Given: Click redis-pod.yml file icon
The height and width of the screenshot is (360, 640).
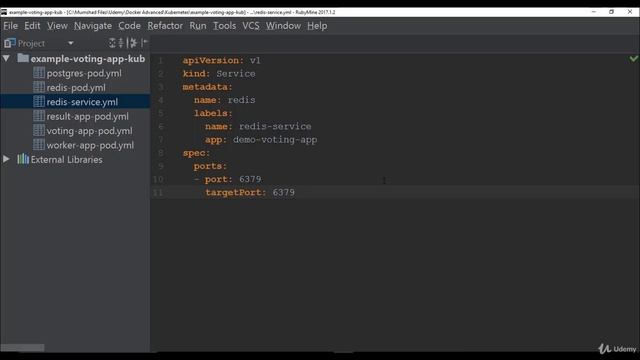Looking at the screenshot, I should 39,87.
